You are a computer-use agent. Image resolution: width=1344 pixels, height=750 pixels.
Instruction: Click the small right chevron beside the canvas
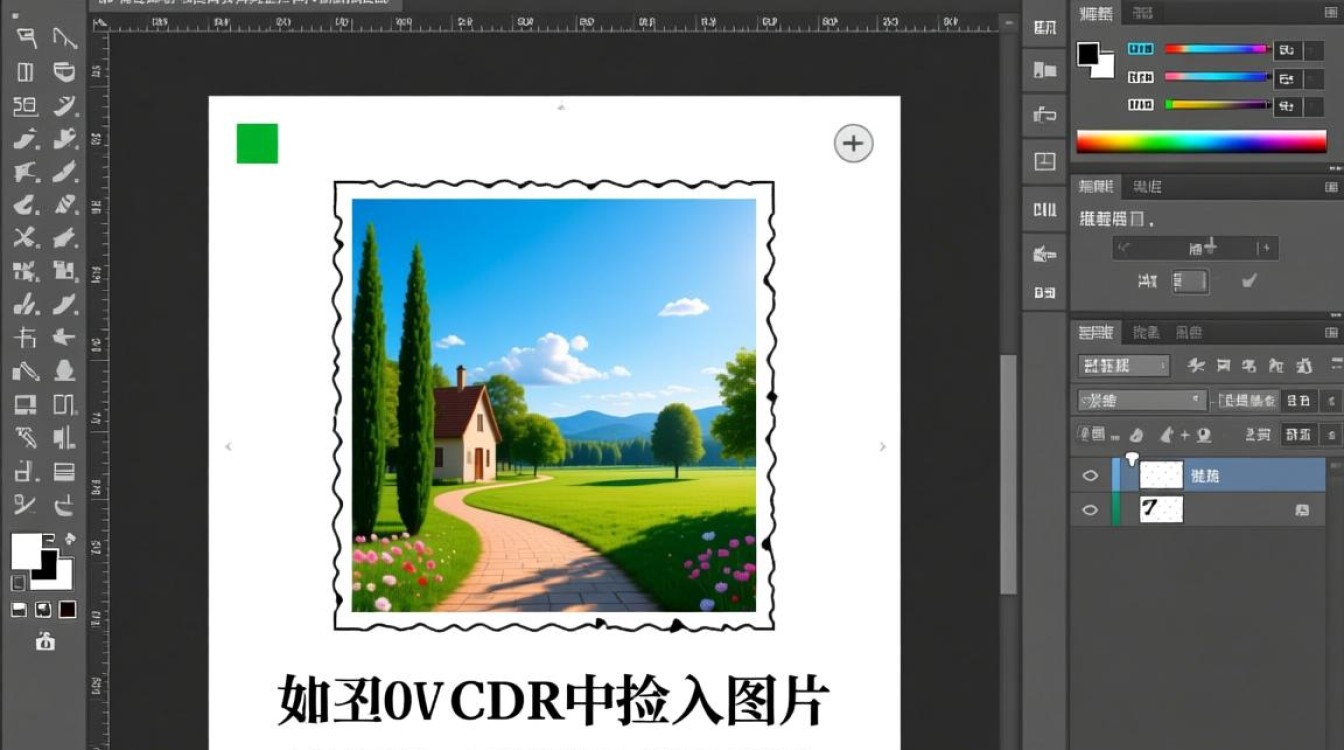pos(882,447)
